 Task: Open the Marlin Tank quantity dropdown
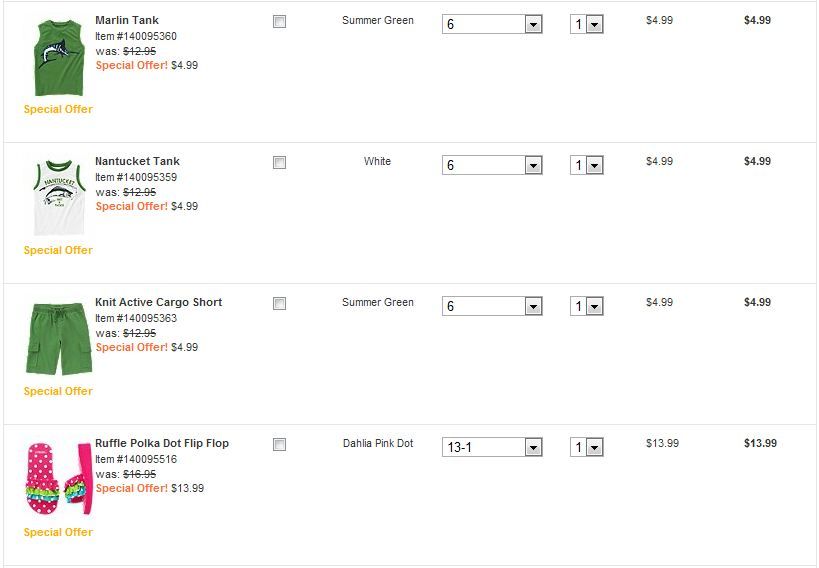pos(587,24)
